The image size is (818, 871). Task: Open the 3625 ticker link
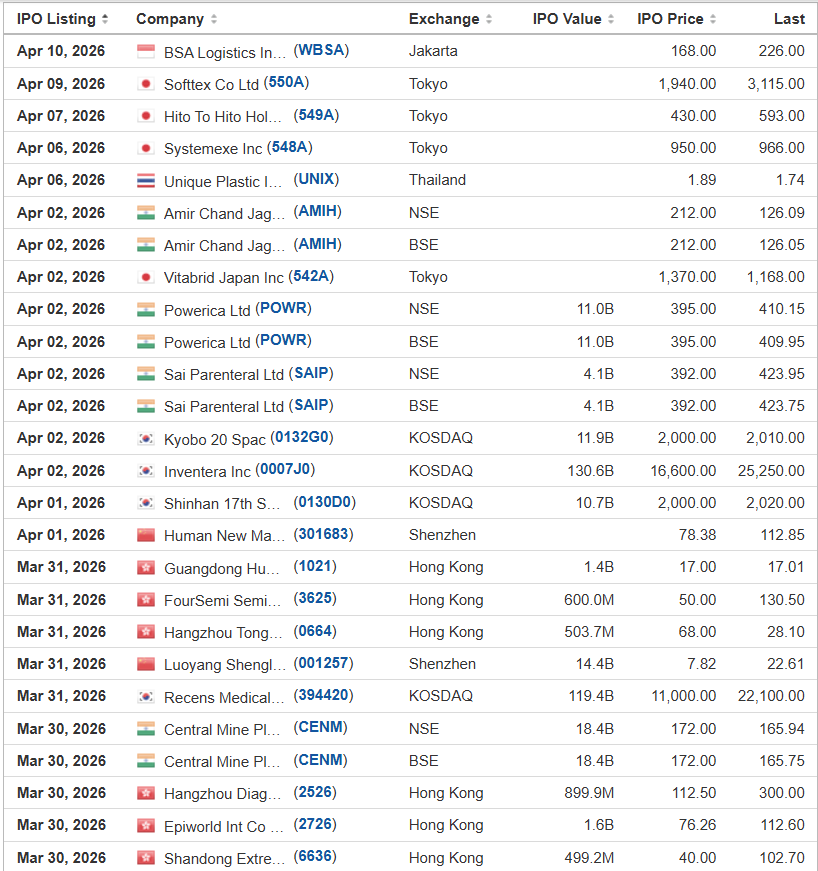(x=315, y=599)
